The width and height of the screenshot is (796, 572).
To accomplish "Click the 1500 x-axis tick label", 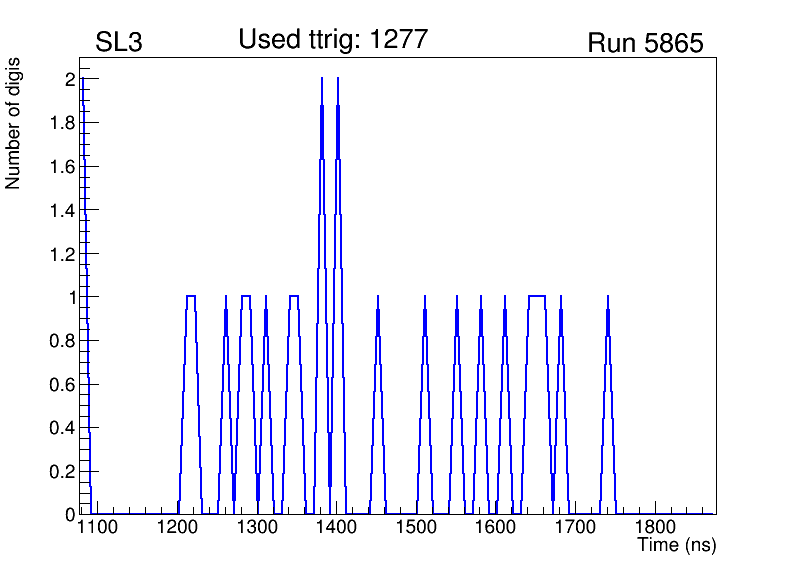I will (416, 528).
